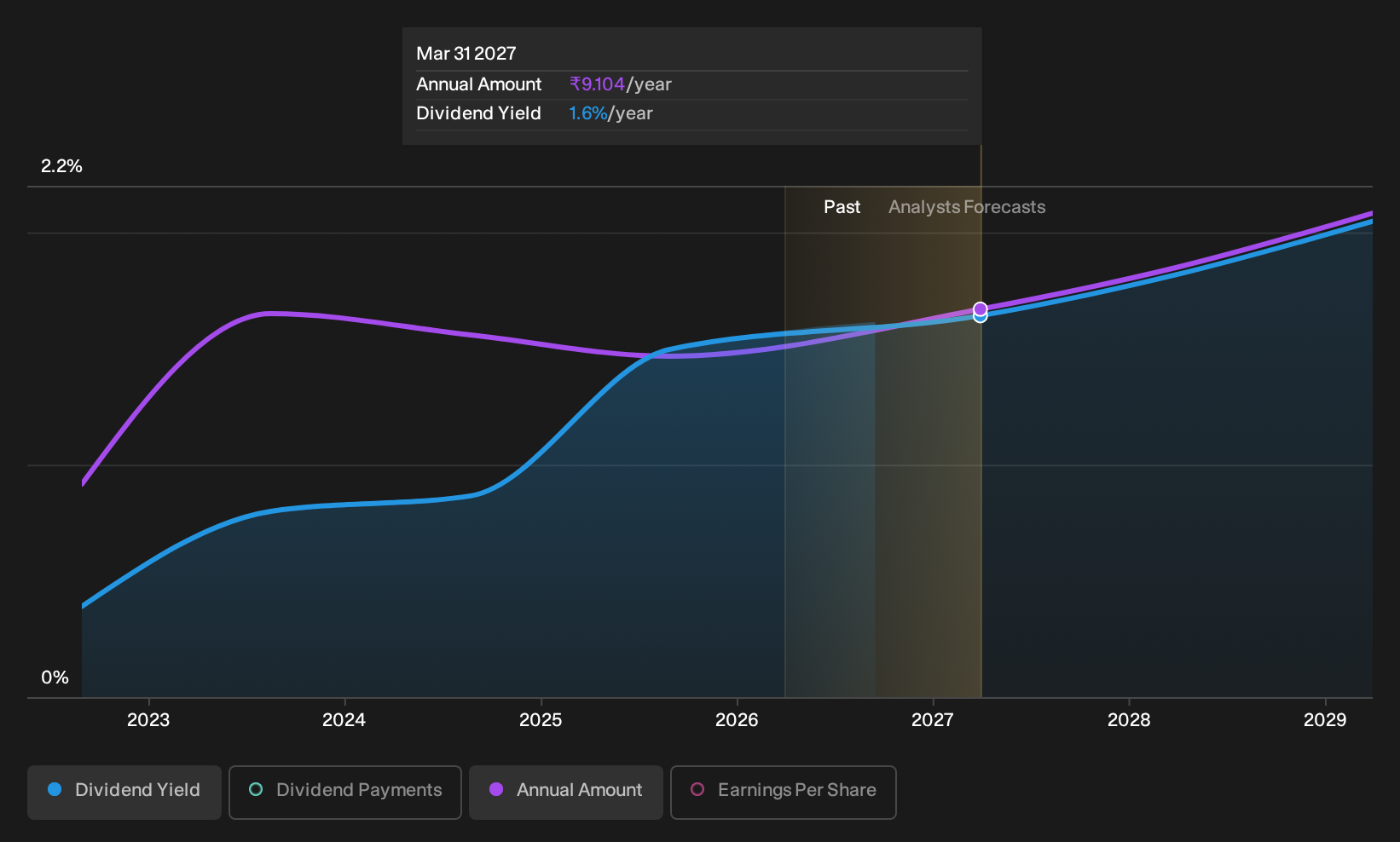Enable the Dividend Payments series
1400x842 pixels.
(x=345, y=792)
